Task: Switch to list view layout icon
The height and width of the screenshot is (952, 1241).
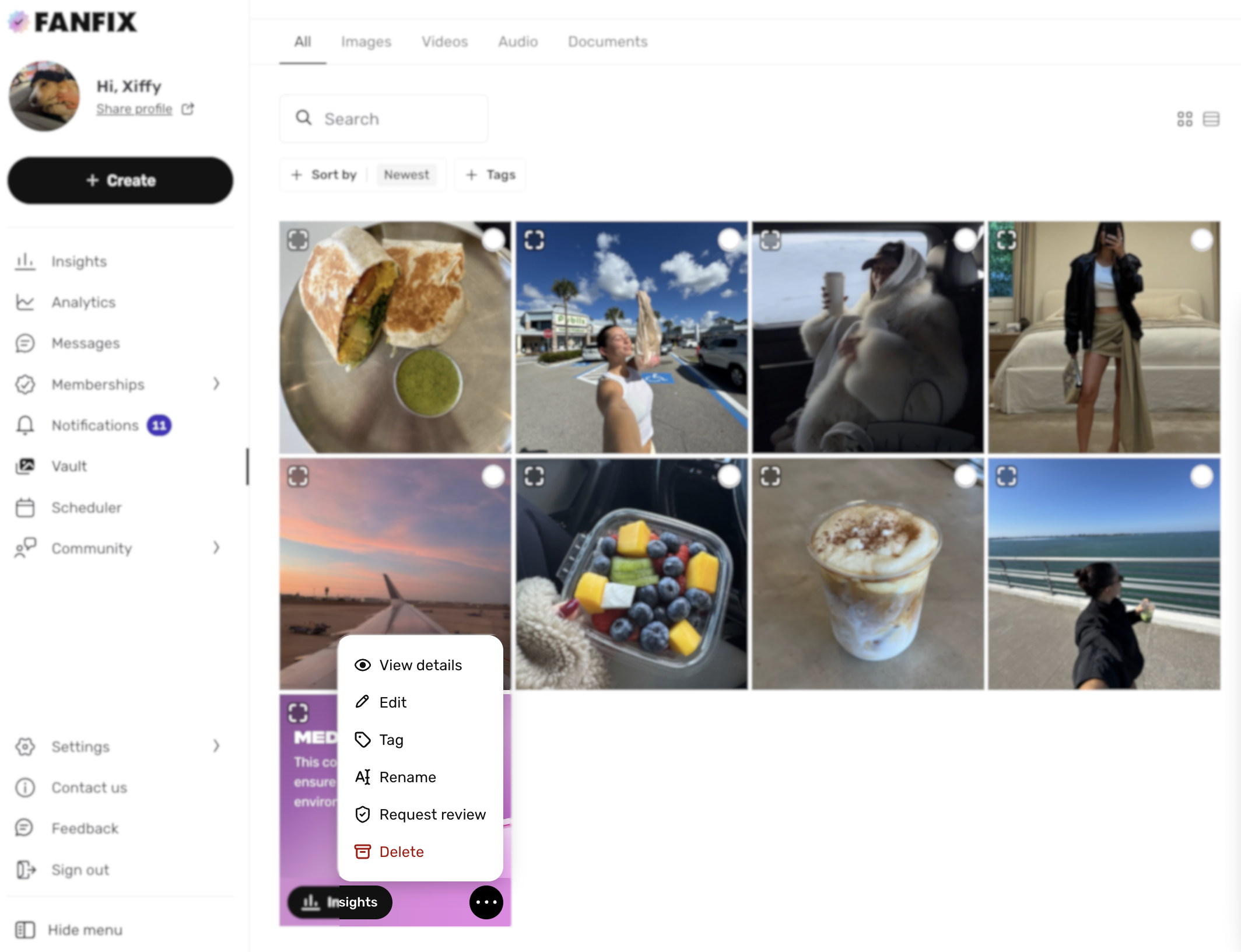Action: 1211,119
